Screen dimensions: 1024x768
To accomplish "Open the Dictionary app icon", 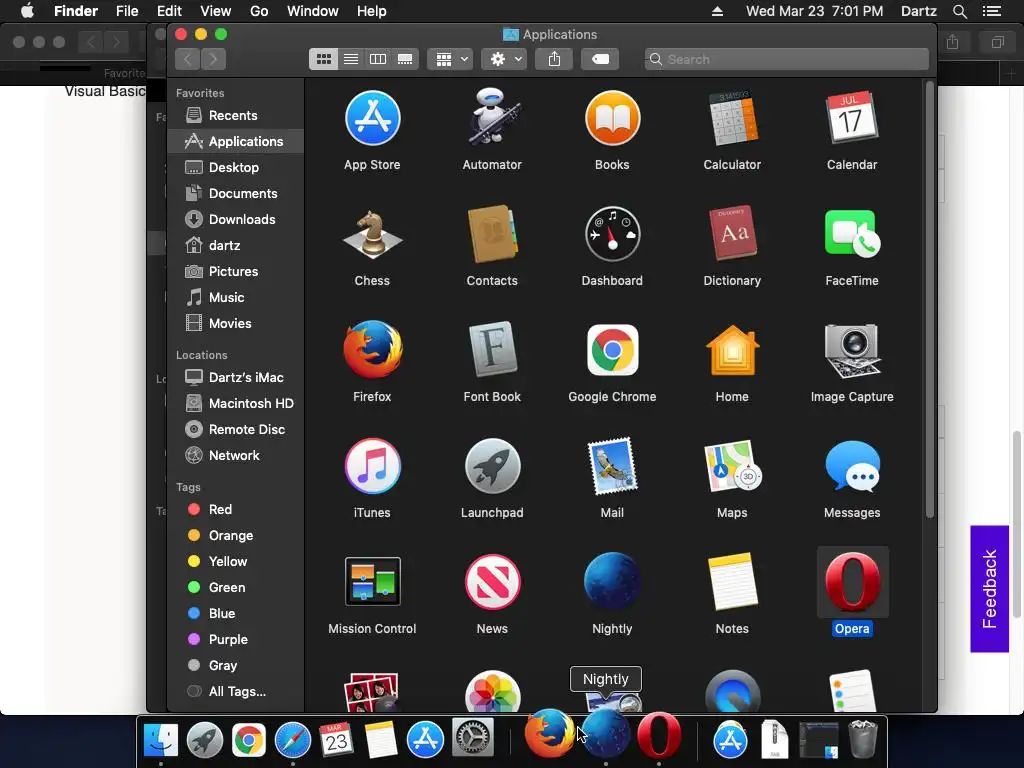I will pyautogui.click(x=732, y=234).
